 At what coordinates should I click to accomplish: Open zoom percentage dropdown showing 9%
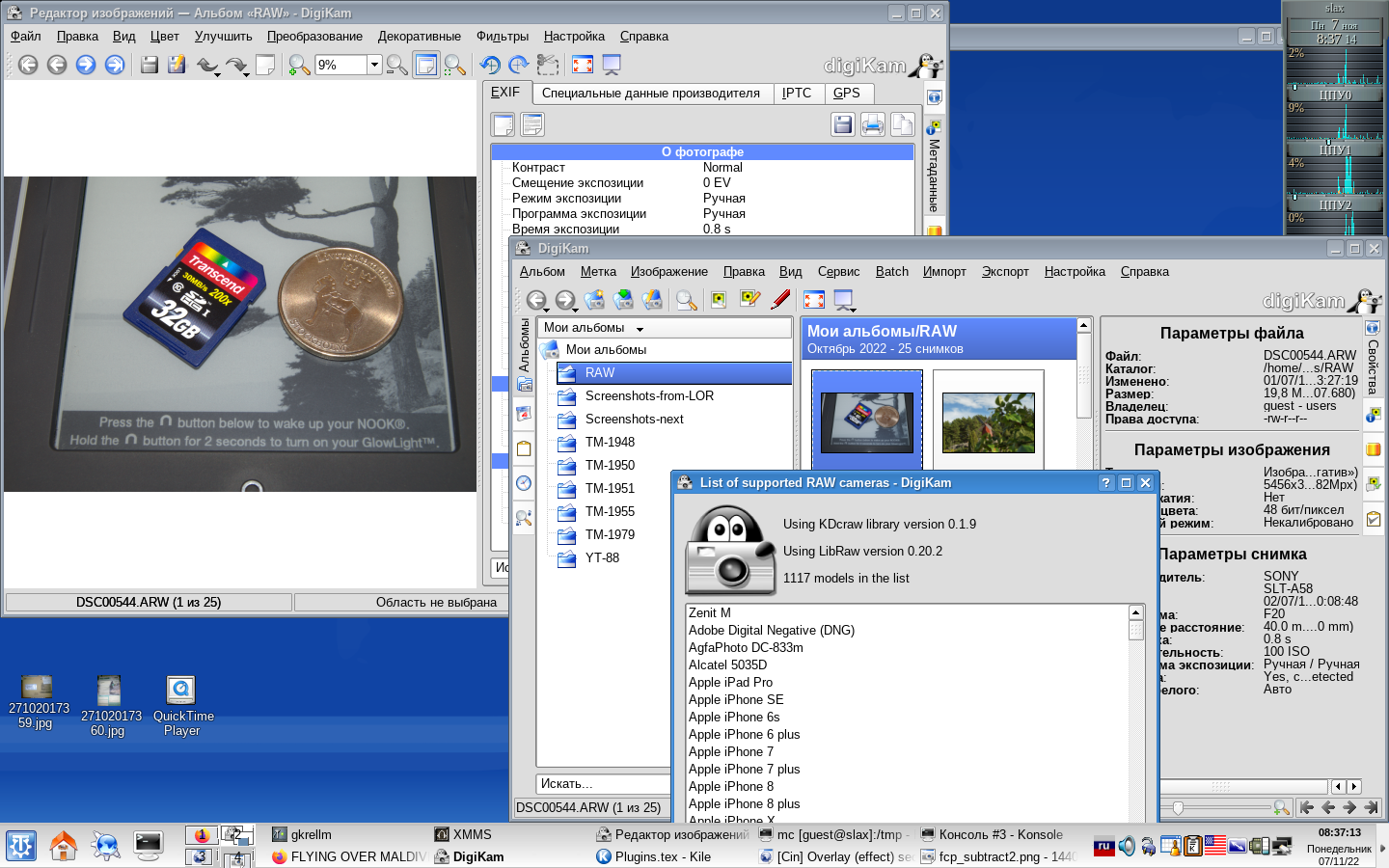374,65
